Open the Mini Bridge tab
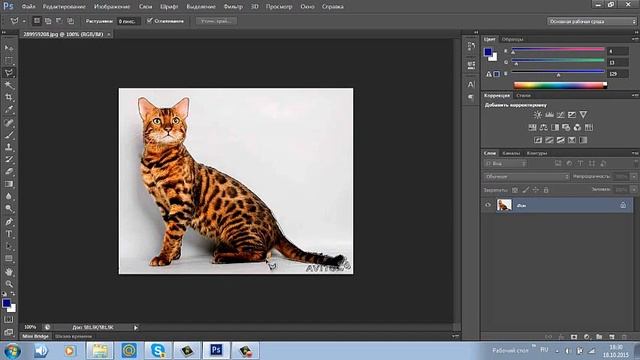Screen dimensions: 640x360 [x=36, y=336]
